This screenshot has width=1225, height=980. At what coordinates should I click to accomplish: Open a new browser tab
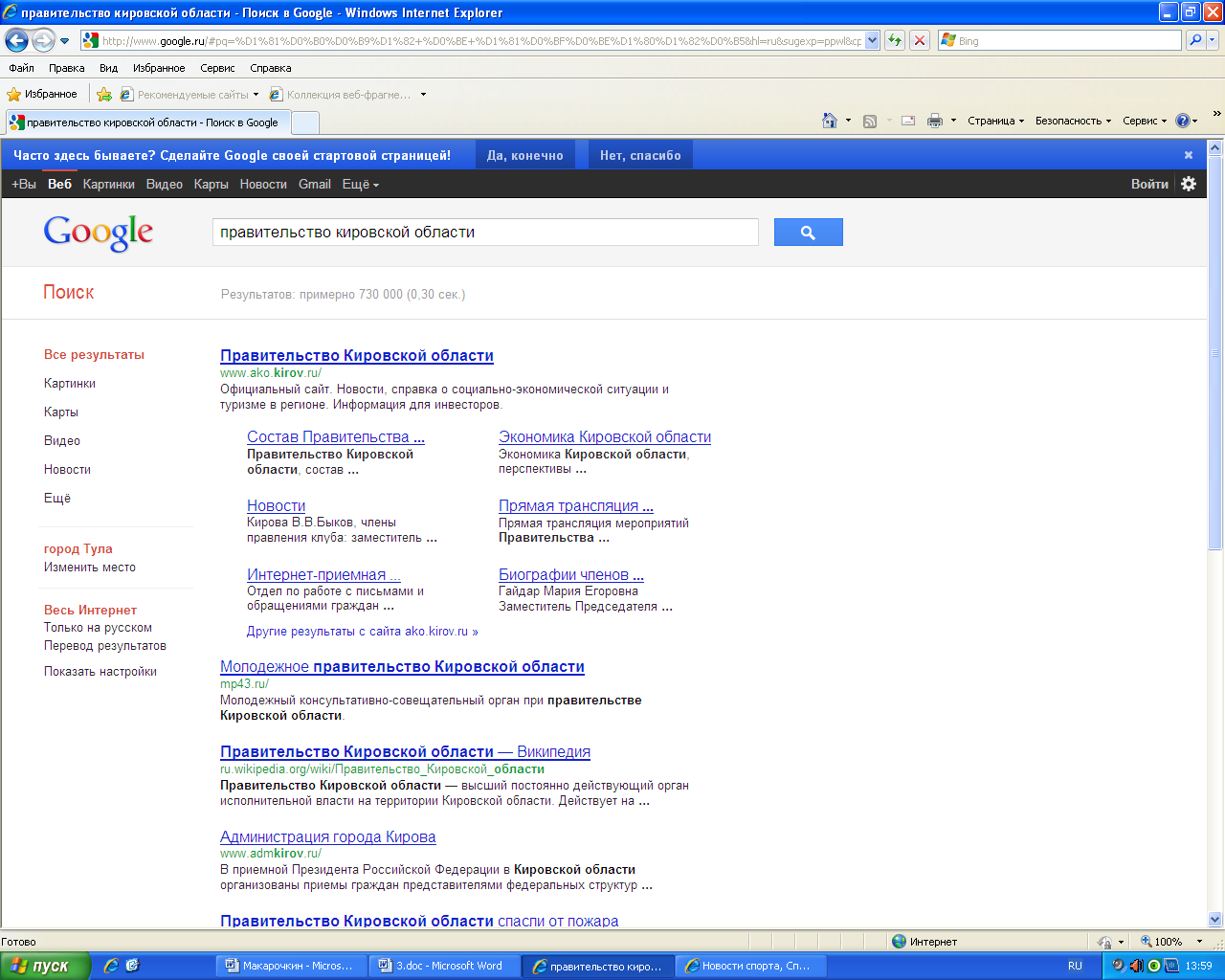tap(304, 122)
